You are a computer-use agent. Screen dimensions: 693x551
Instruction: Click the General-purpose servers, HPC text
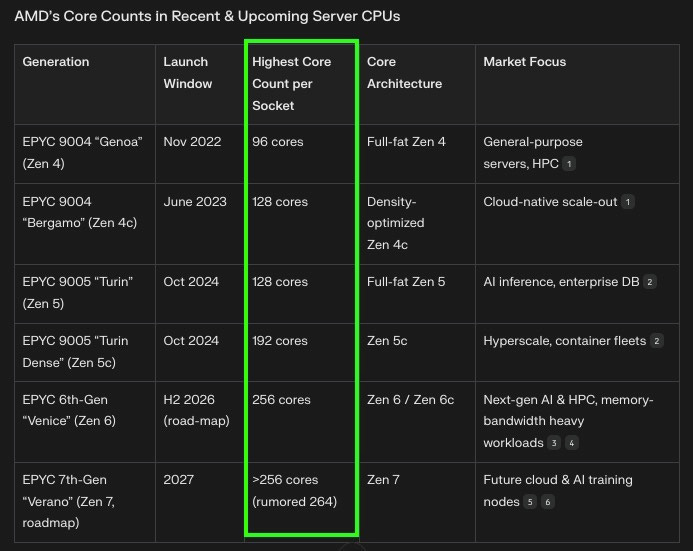533,152
